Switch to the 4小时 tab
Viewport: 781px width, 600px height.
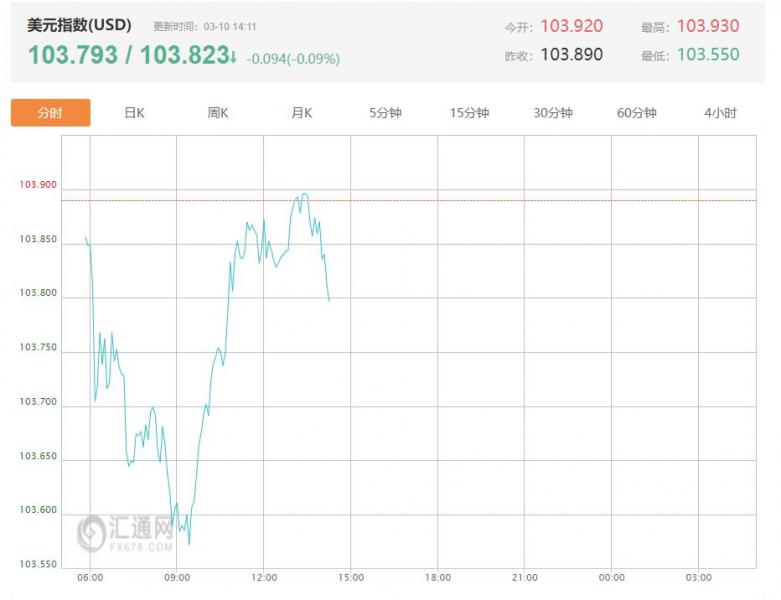(720, 113)
